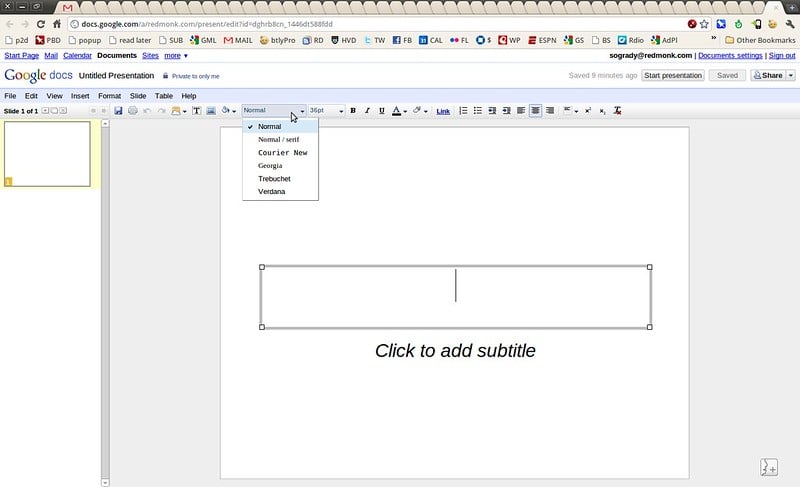This screenshot has width=800, height=487.
Task: Open the Slide menu
Action: (138, 96)
